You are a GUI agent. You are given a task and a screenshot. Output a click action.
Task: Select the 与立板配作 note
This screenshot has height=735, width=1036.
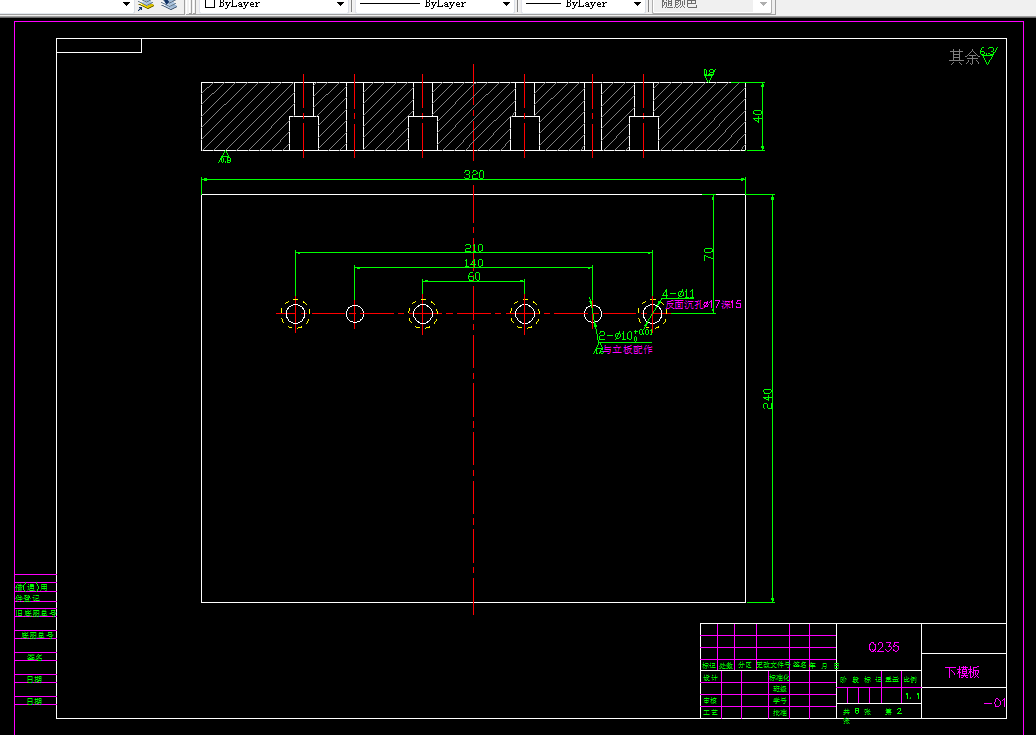(x=627, y=349)
